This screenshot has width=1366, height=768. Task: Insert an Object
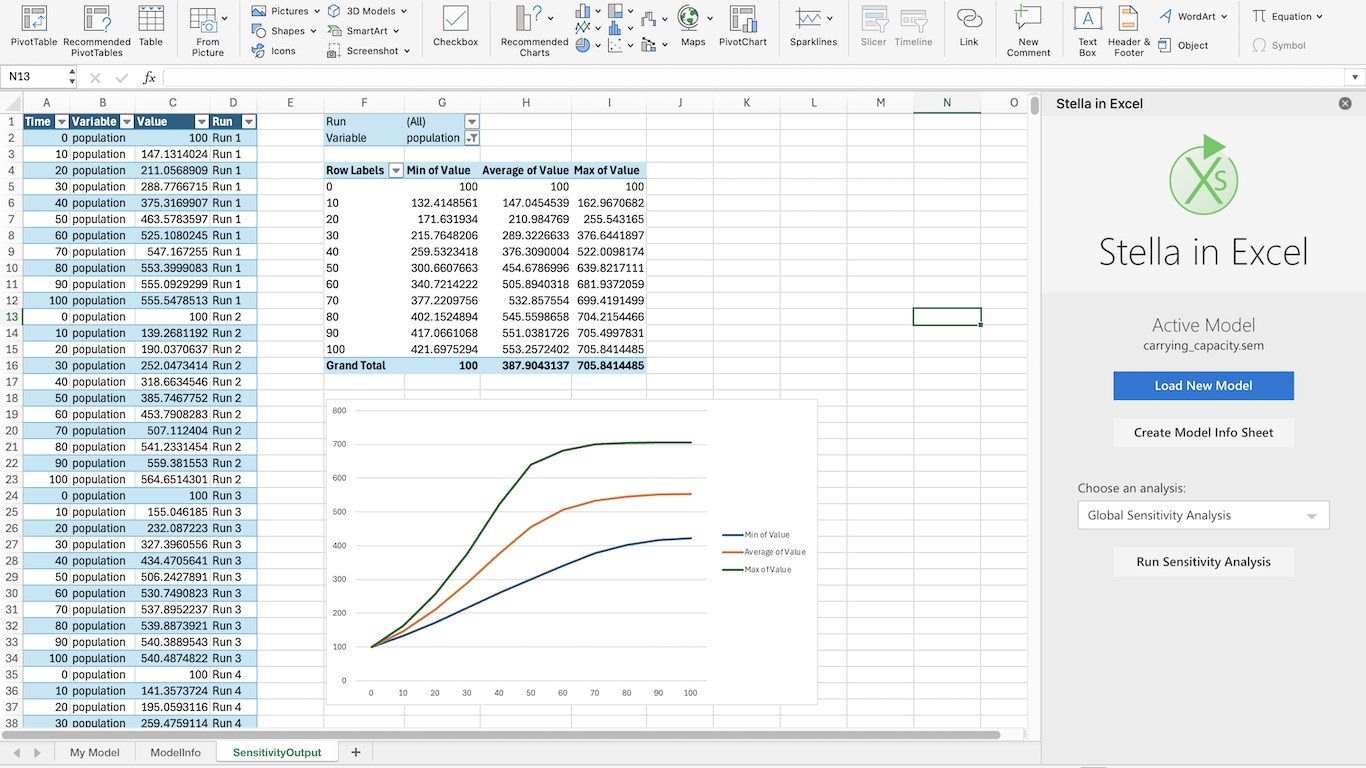coord(1185,45)
